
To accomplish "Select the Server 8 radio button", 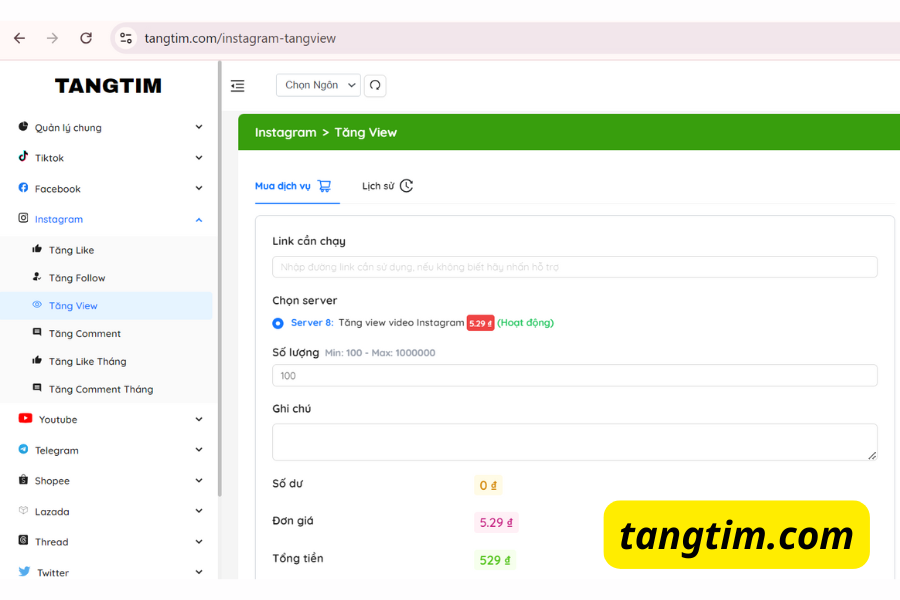I will 277,323.
